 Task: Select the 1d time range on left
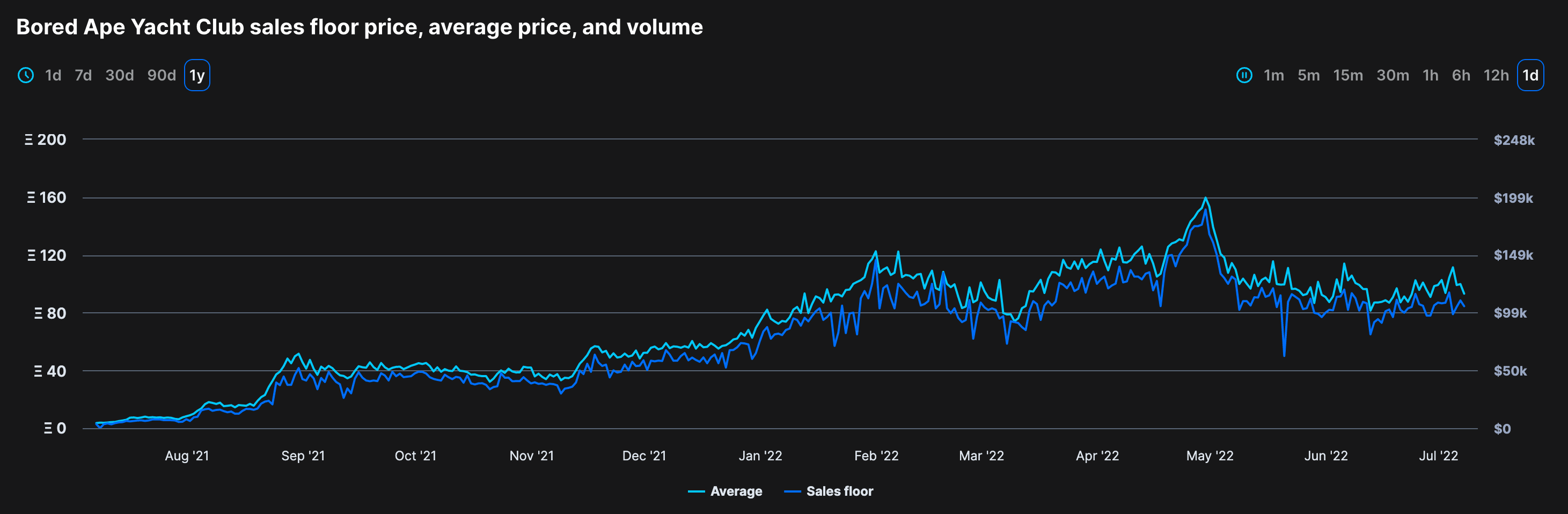[x=53, y=76]
